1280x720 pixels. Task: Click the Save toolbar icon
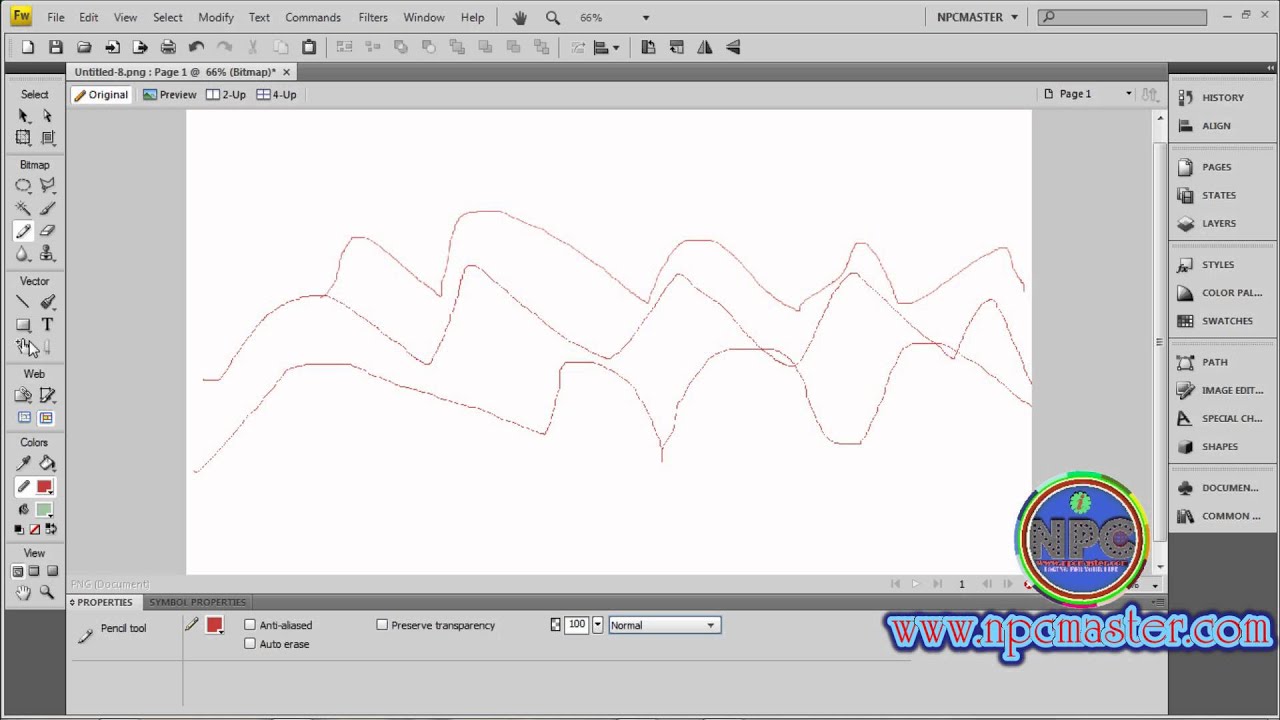point(56,47)
